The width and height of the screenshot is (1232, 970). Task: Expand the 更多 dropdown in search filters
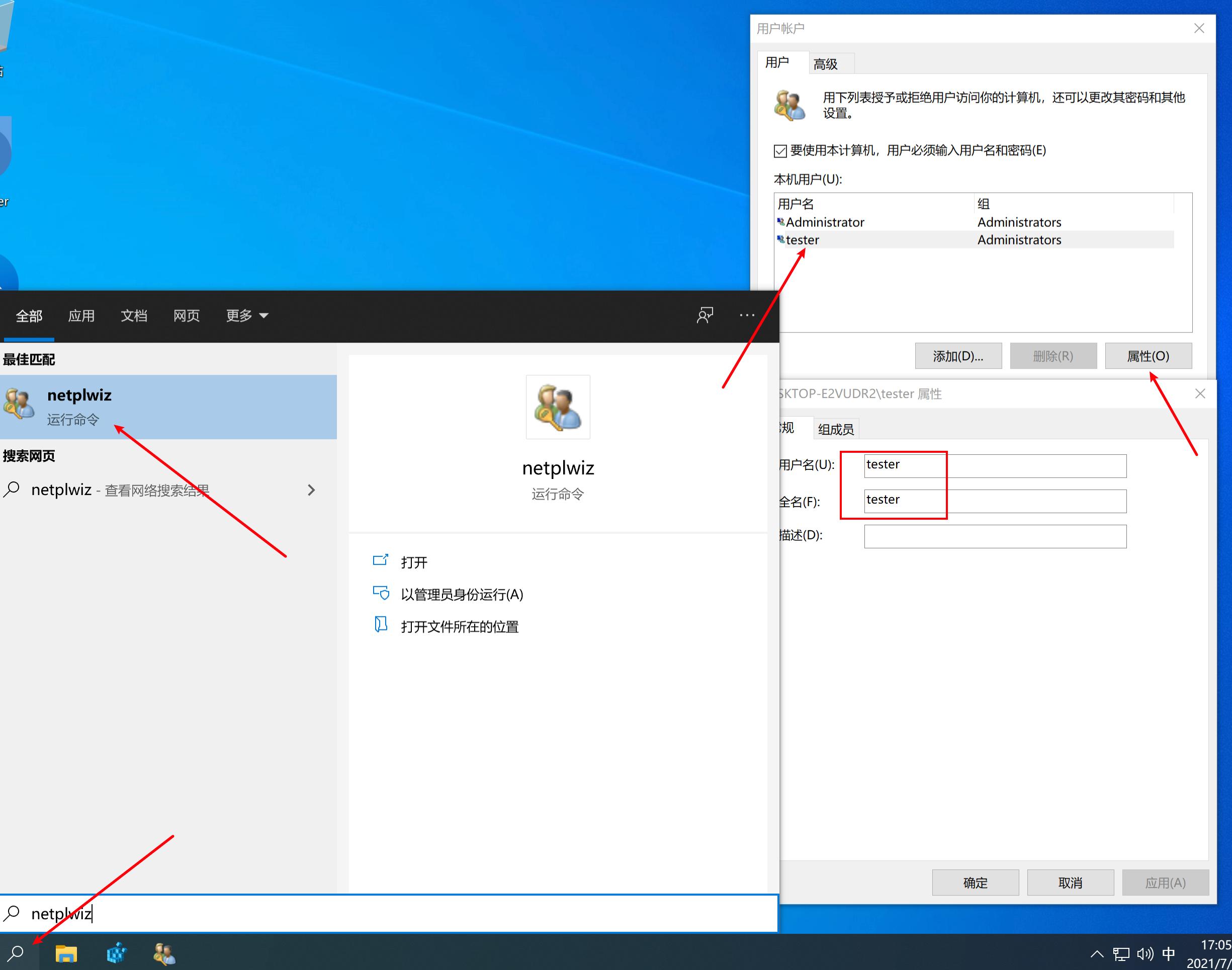pos(246,316)
